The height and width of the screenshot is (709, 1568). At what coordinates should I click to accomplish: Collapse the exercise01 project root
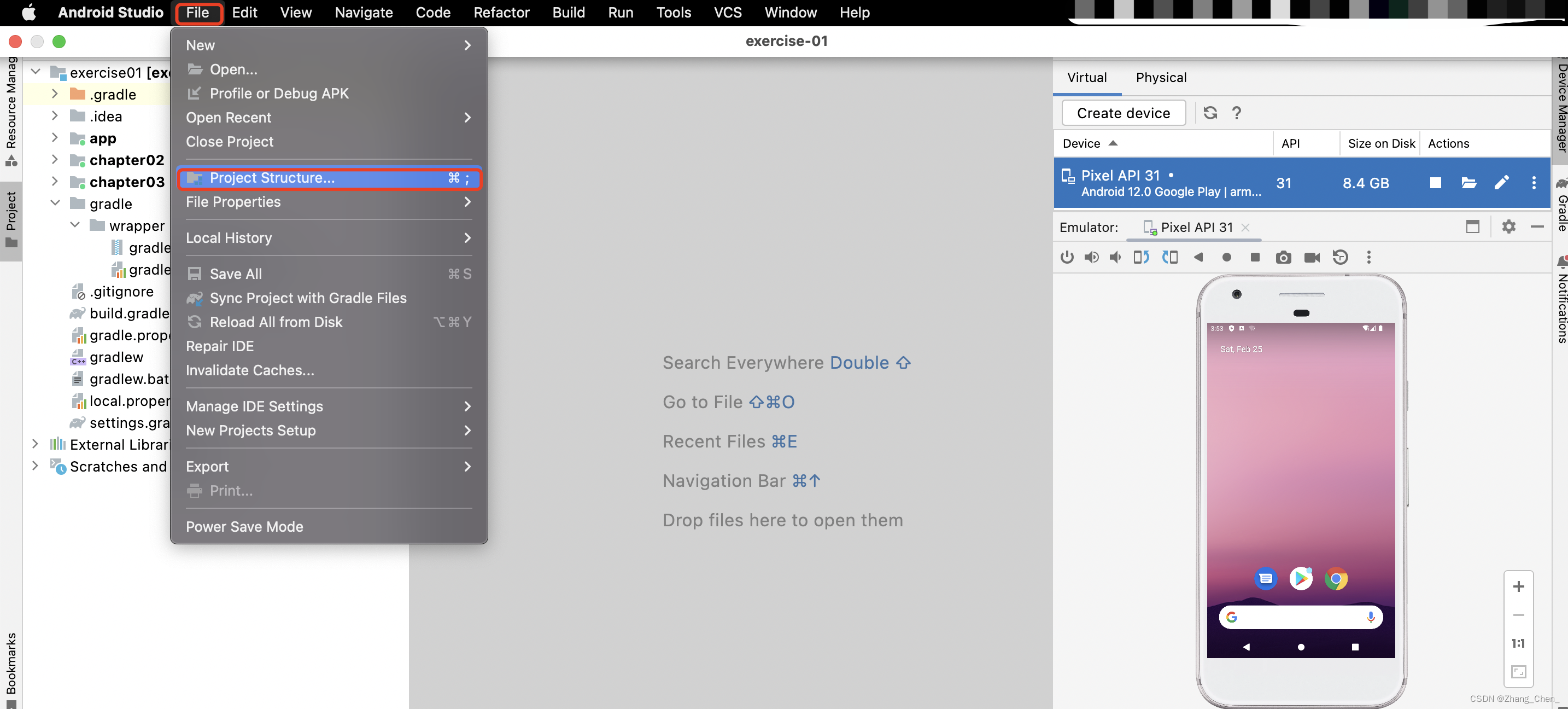click(x=36, y=72)
